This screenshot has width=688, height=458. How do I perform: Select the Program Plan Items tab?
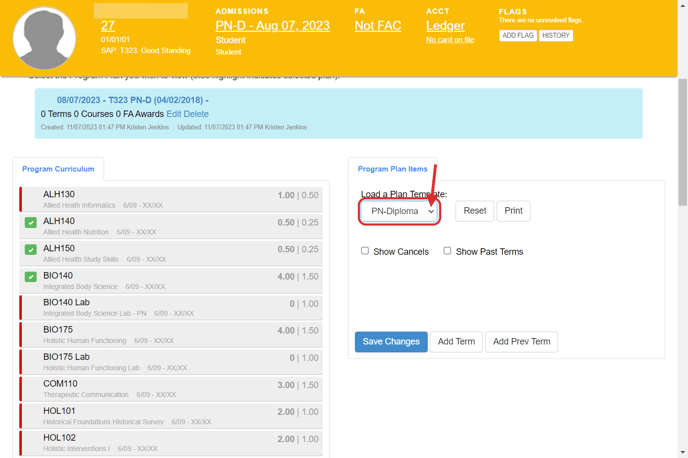pyautogui.click(x=392, y=170)
